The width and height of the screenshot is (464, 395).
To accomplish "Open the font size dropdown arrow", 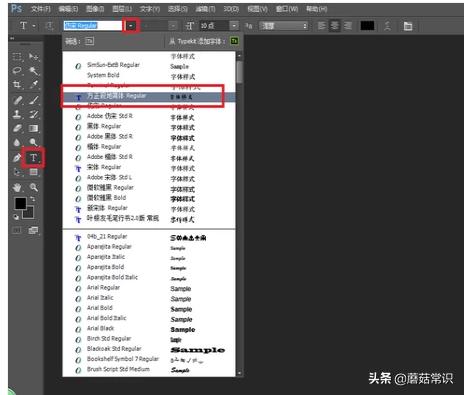I will (x=234, y=26).
